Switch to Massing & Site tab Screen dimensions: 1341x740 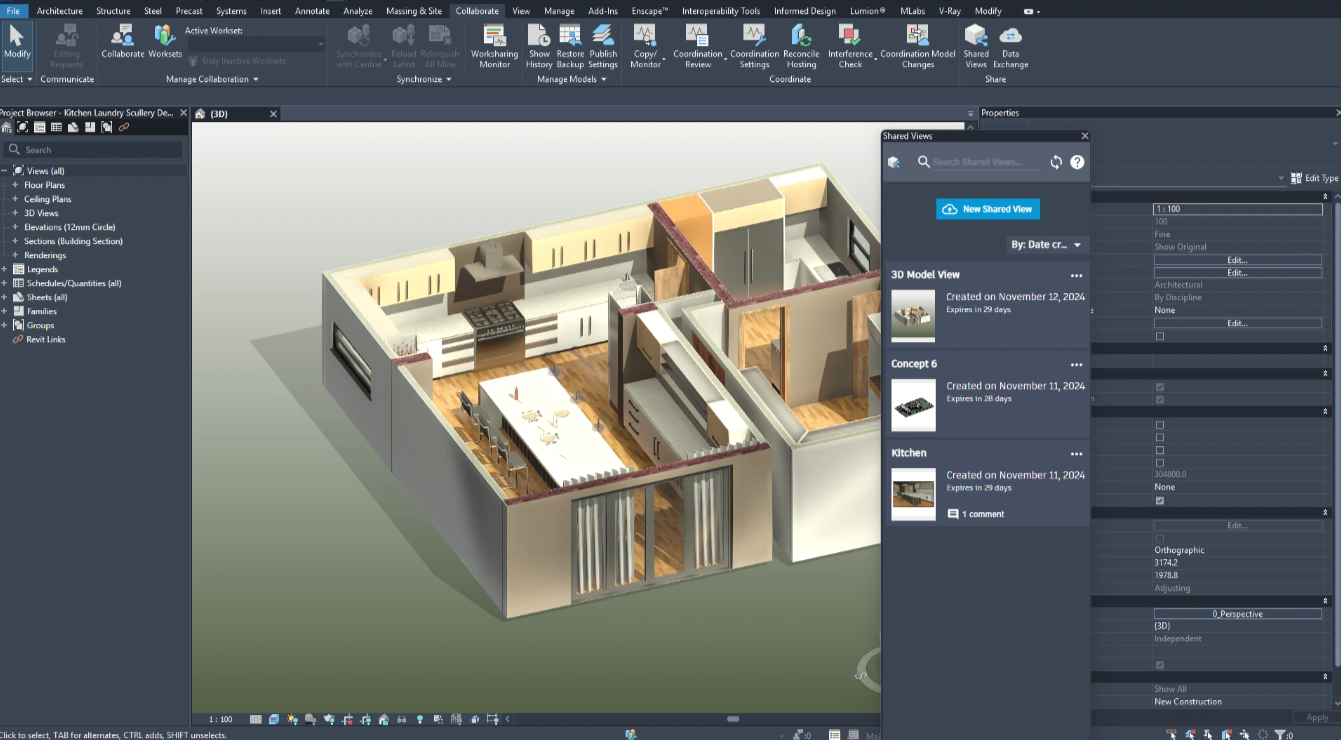[414, 11]
